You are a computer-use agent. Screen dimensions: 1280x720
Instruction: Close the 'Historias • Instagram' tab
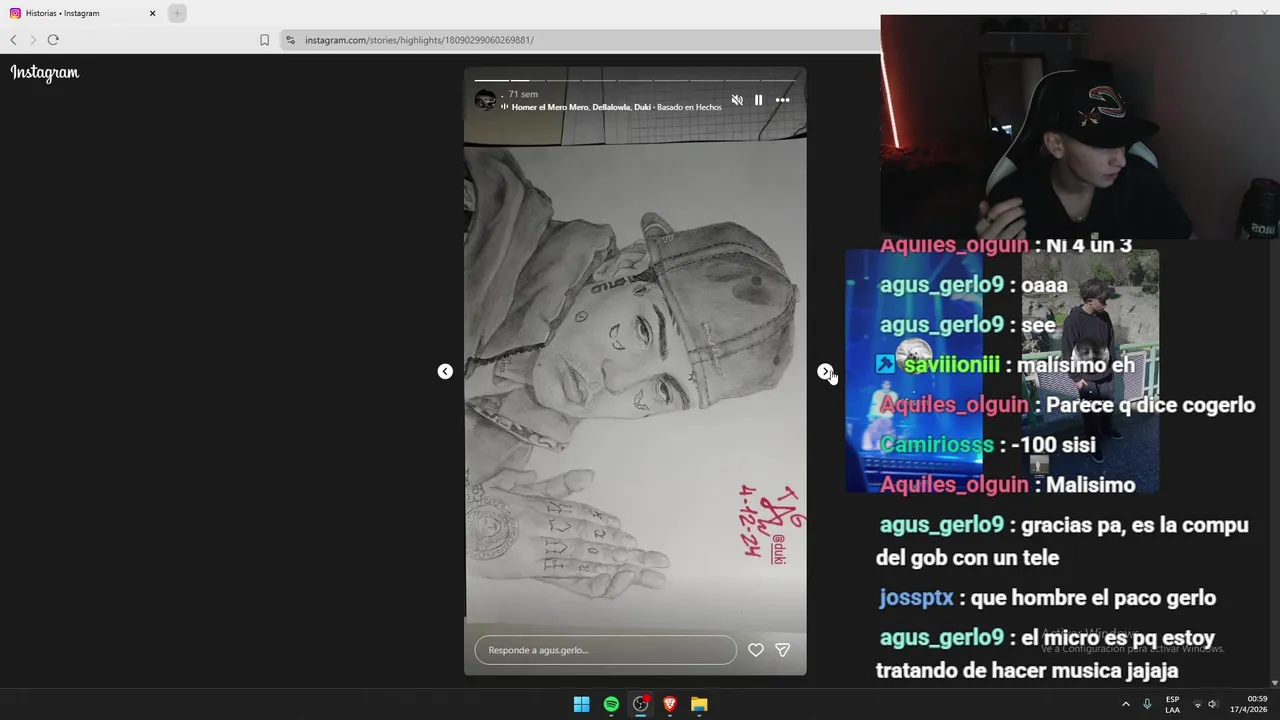pyautogui.click(x=152, y=13)
